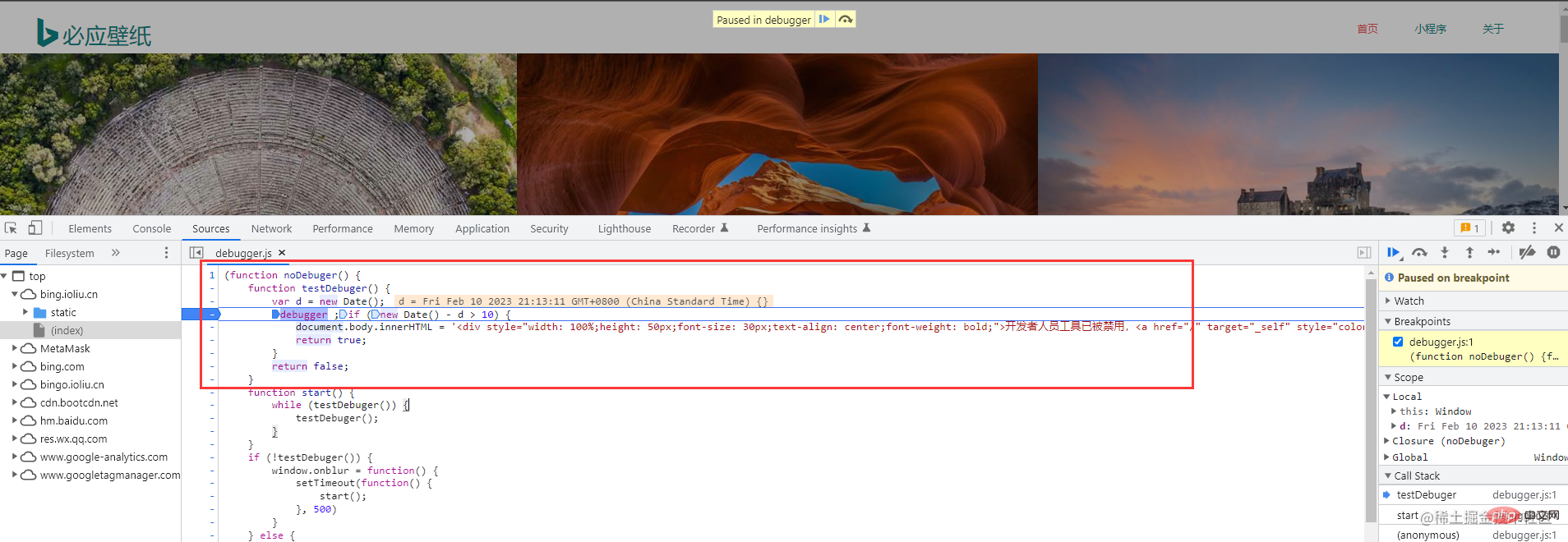Step over the next function call
1568x542 pixels.
(1419, 253)
